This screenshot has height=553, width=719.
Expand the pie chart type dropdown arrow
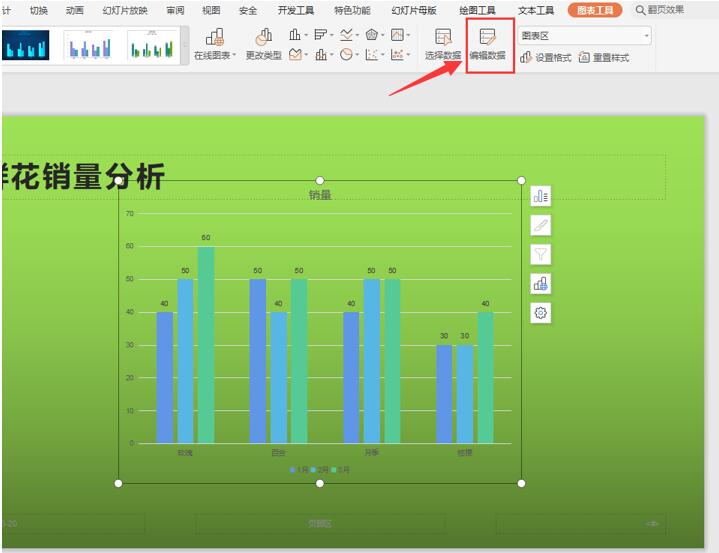point(357,55)
